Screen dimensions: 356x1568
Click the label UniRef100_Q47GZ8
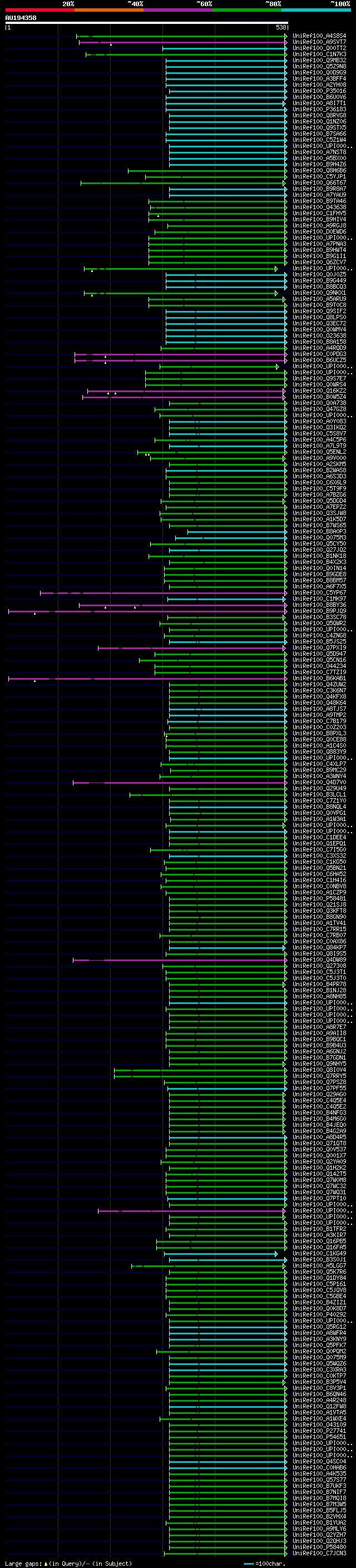click(x=319, y=409)
